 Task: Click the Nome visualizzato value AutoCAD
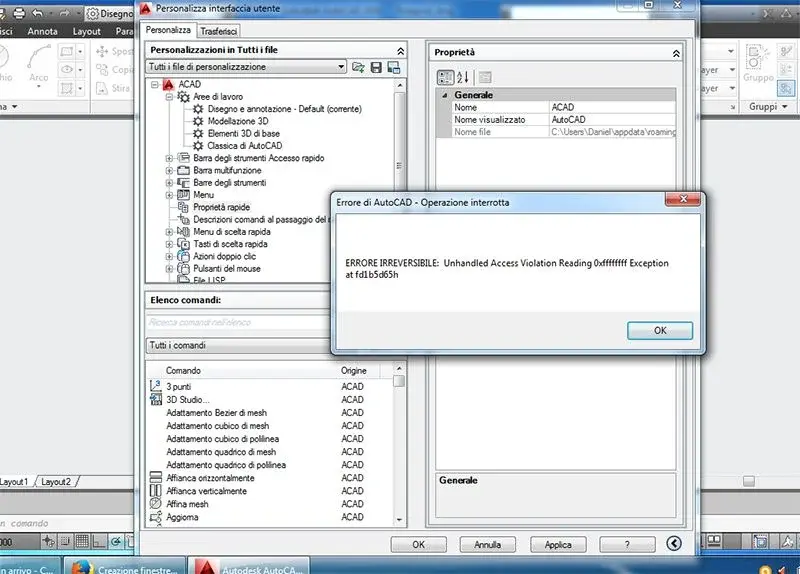coord(612,120)
